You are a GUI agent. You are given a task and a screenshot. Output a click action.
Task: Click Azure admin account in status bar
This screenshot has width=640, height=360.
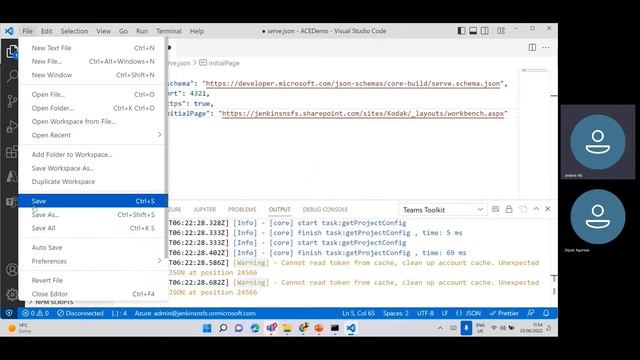point(195,313)
